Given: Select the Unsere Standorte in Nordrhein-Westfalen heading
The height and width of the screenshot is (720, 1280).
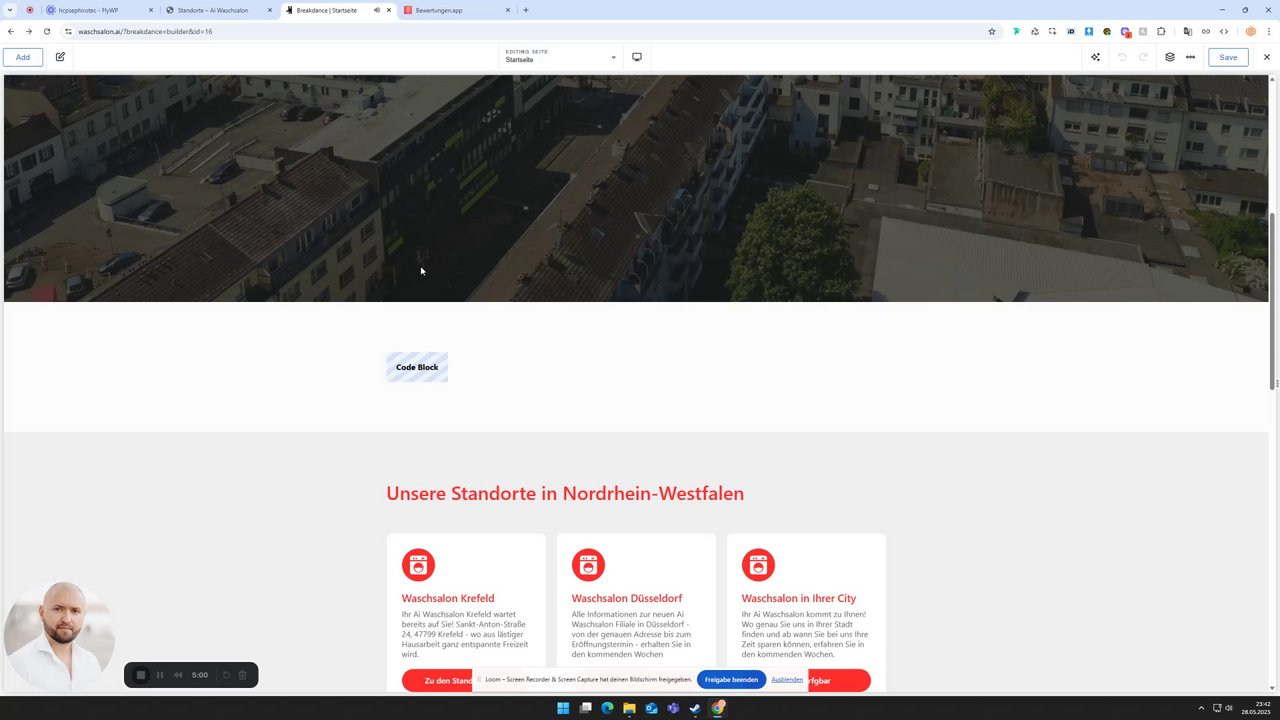Looking at the screenshot, I should click(x=565, y=493).
